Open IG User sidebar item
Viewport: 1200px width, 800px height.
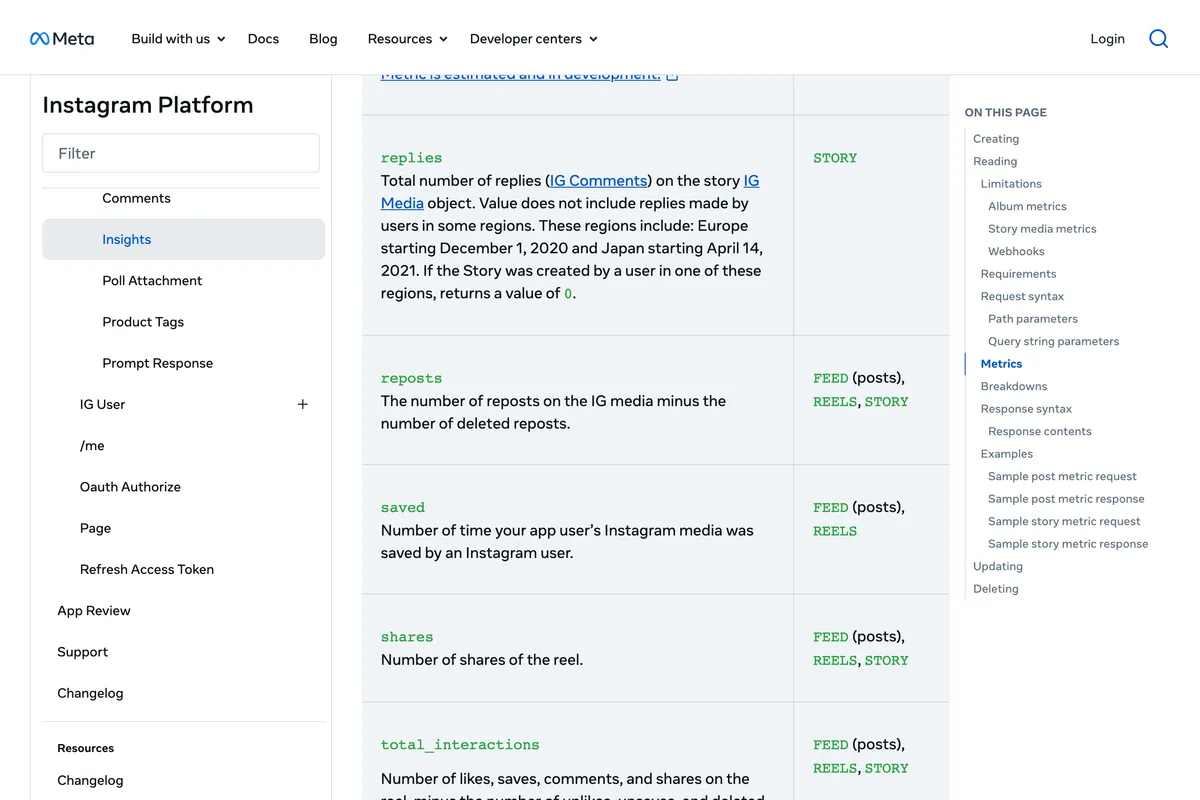[x=102, y=404]
